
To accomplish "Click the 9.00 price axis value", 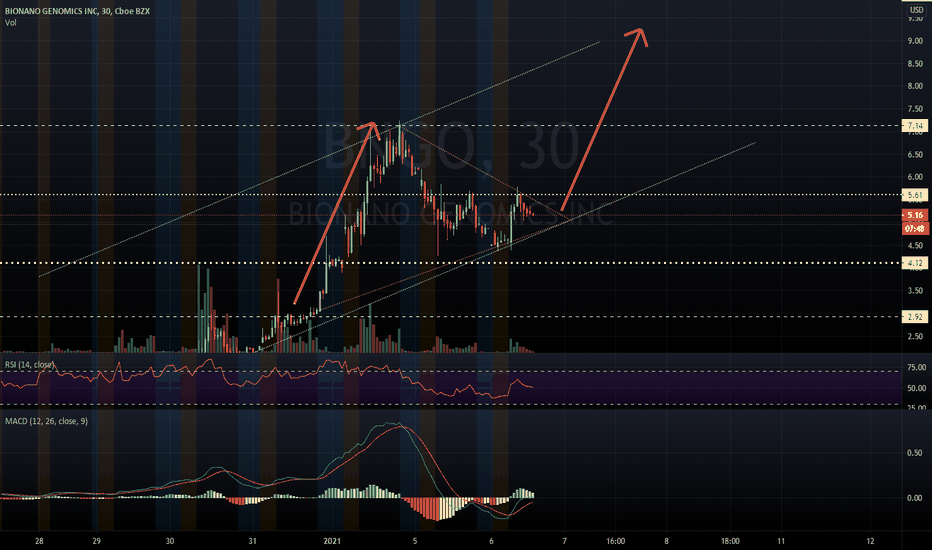I will (x=915, y=41).
